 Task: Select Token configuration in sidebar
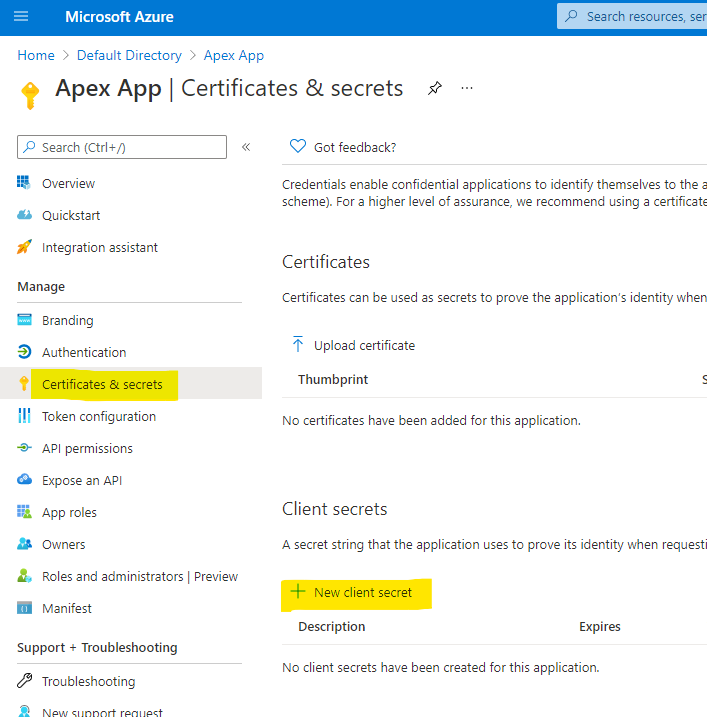pyautogui.click(x=98, y=417)
